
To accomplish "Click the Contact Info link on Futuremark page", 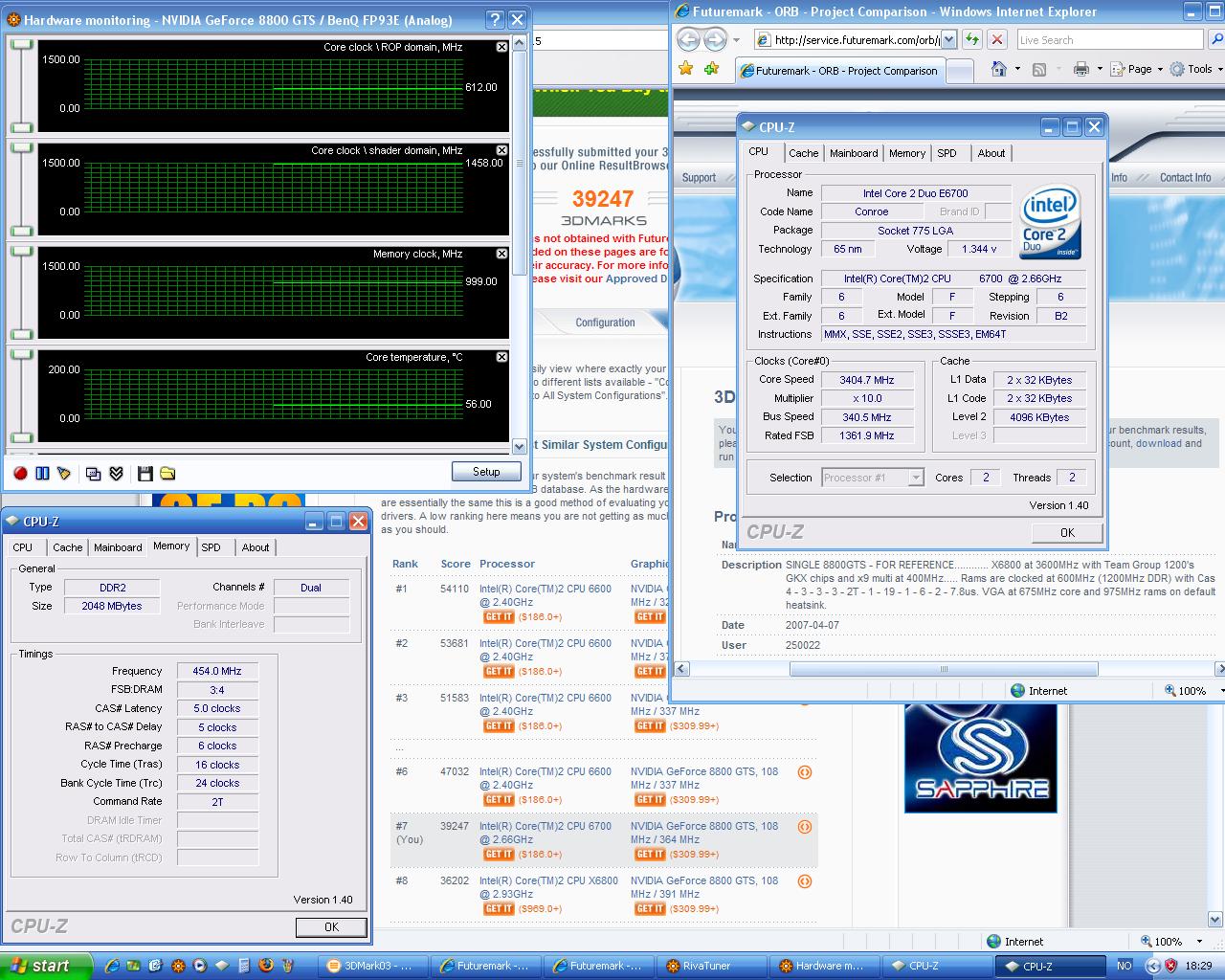I will (1185, 178).
